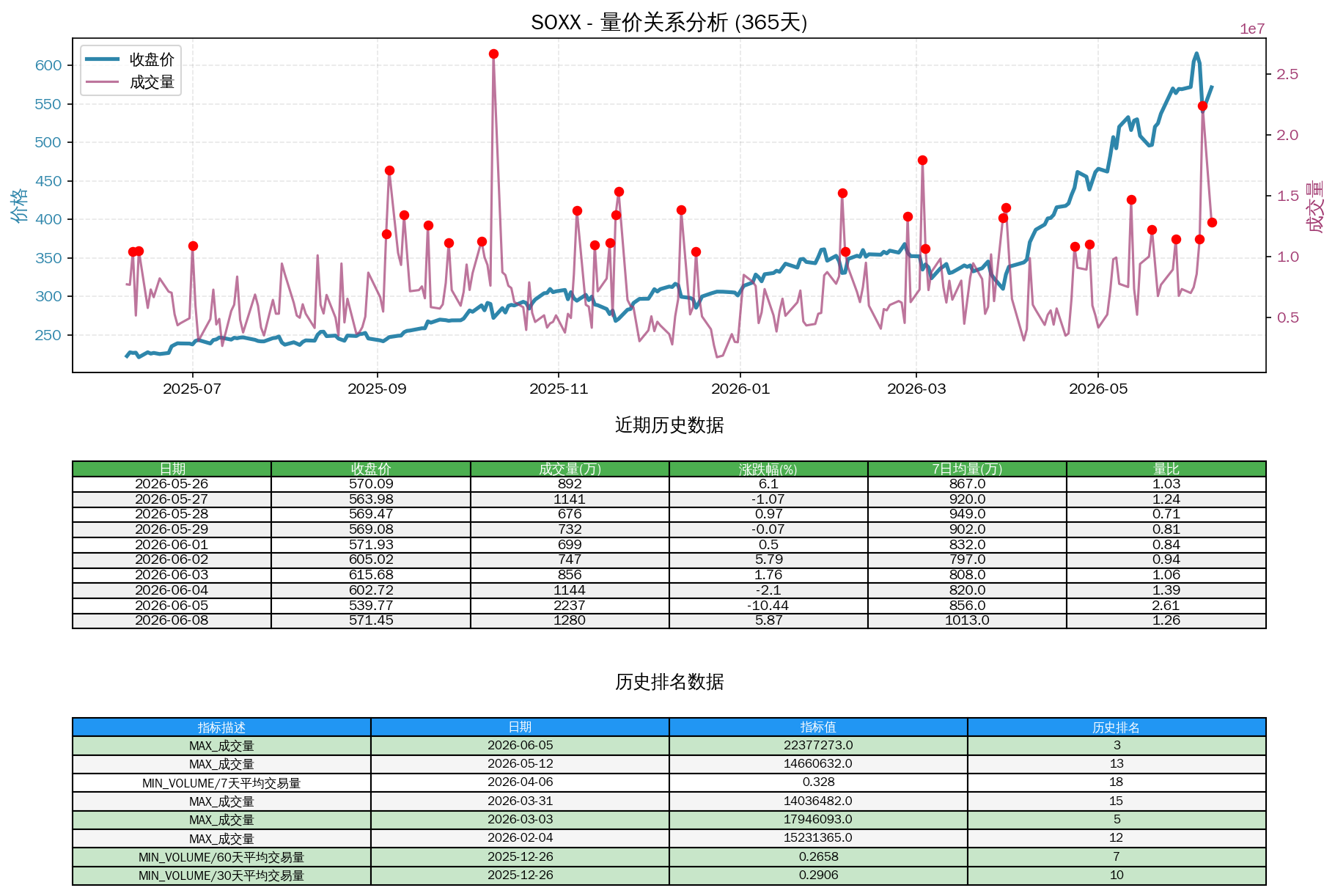Click the green 日期 column header
The height and width of the screenshot is (896, 1335).
(172, 469)
